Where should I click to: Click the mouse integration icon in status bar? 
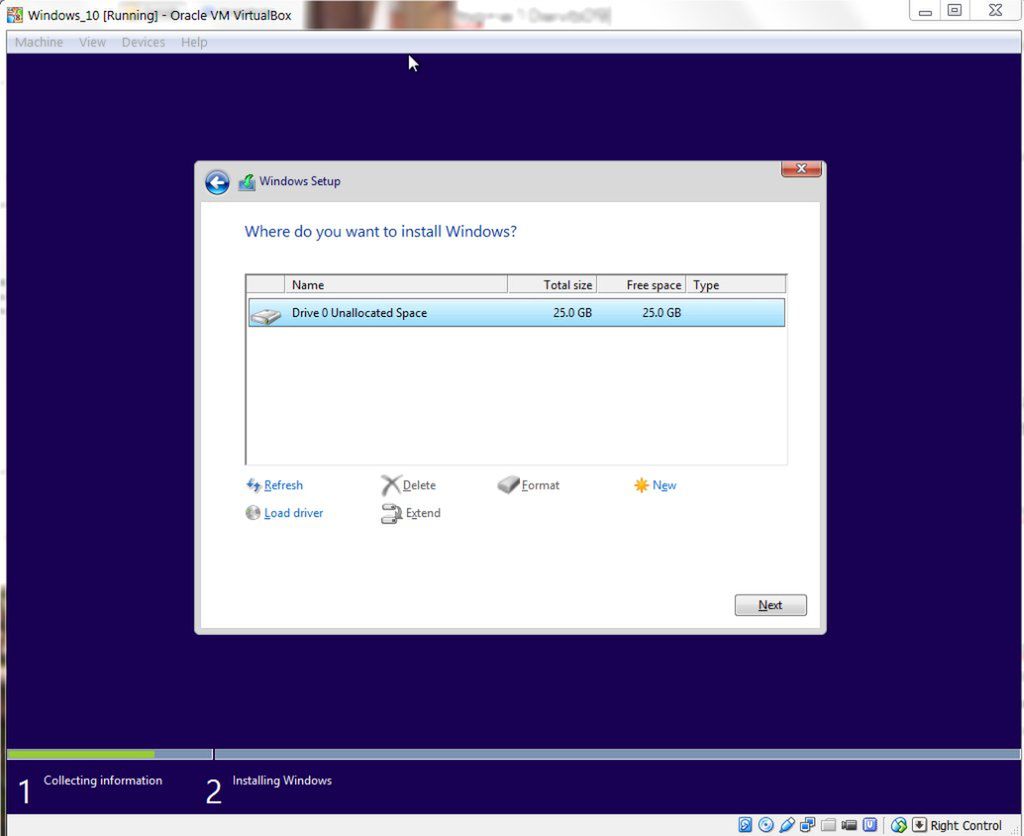tap(899, 825)
